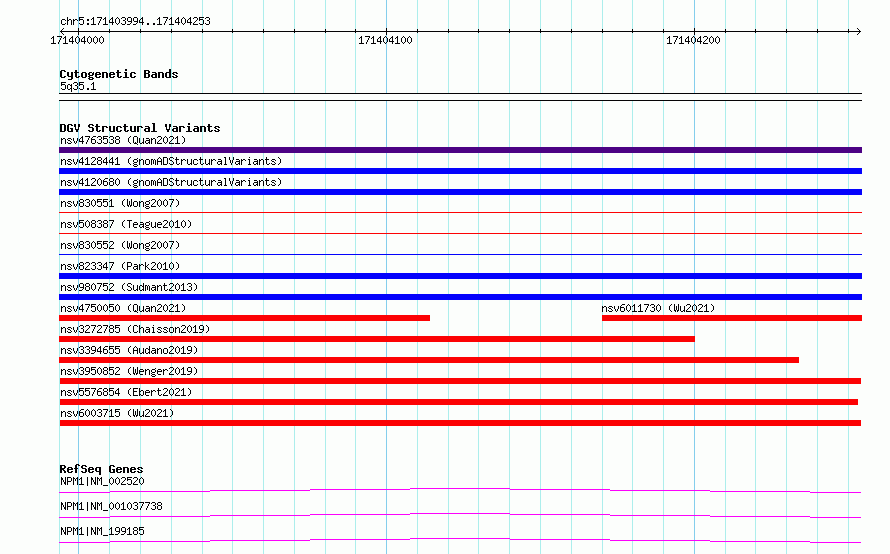Open the DGV Structural Variants track title

click(x=140, y=128)
